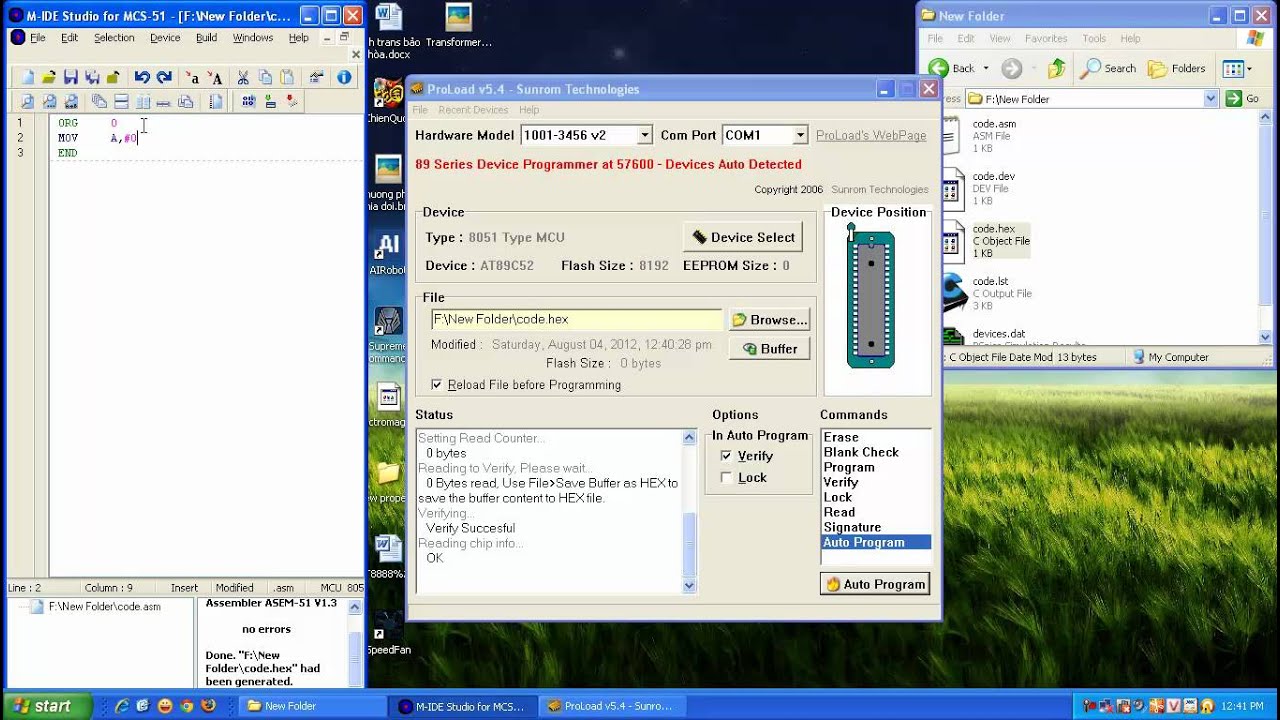Click file path field in ProLoad
1280x720 pixels.
(576, 320)
